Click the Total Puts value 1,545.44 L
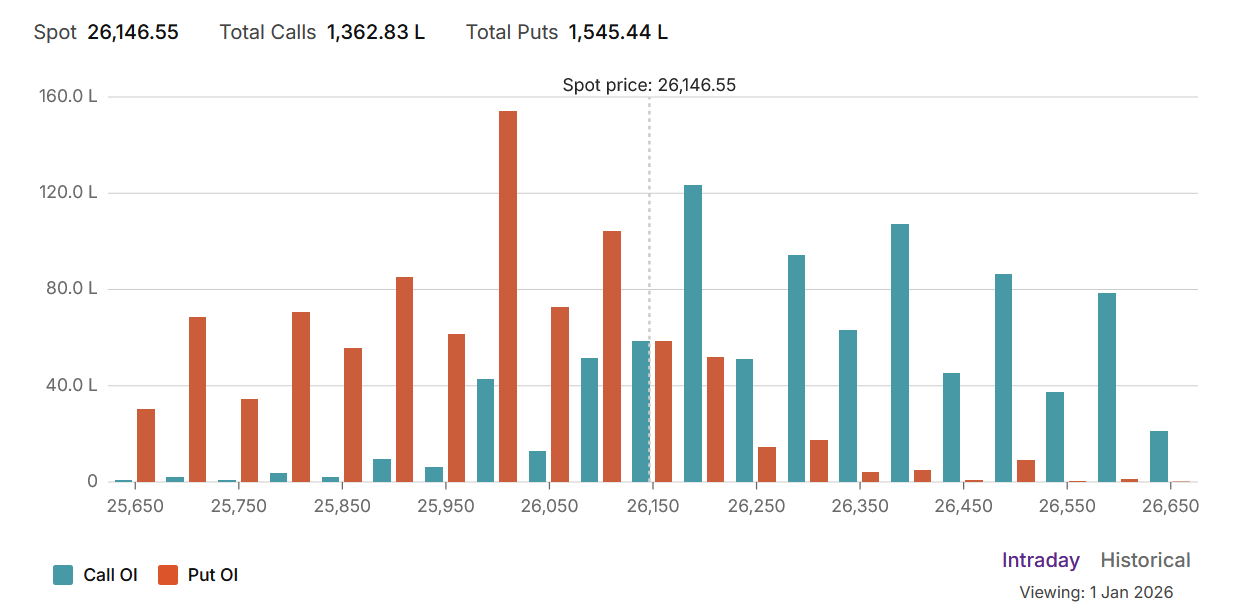Image resolution: width=1237 pixels, height=607 pixels. (x=618, y=32)
